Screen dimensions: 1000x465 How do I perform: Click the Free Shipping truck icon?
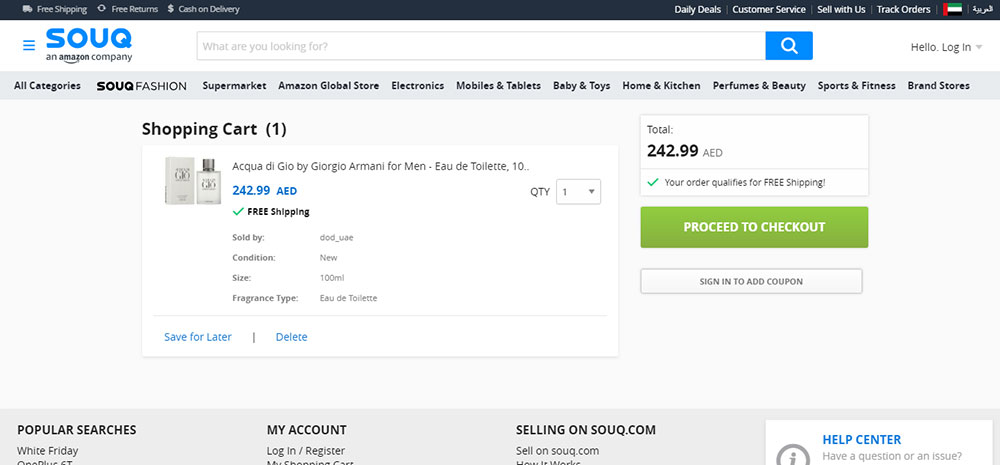coord(27,9)
